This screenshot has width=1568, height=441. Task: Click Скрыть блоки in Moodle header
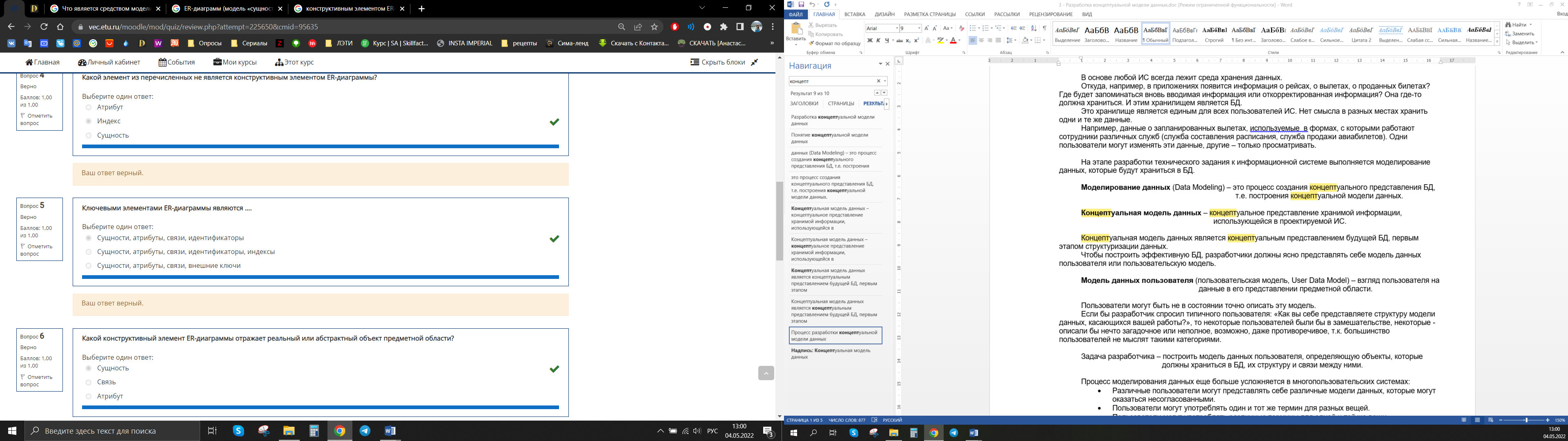click(x=718, y=62)
